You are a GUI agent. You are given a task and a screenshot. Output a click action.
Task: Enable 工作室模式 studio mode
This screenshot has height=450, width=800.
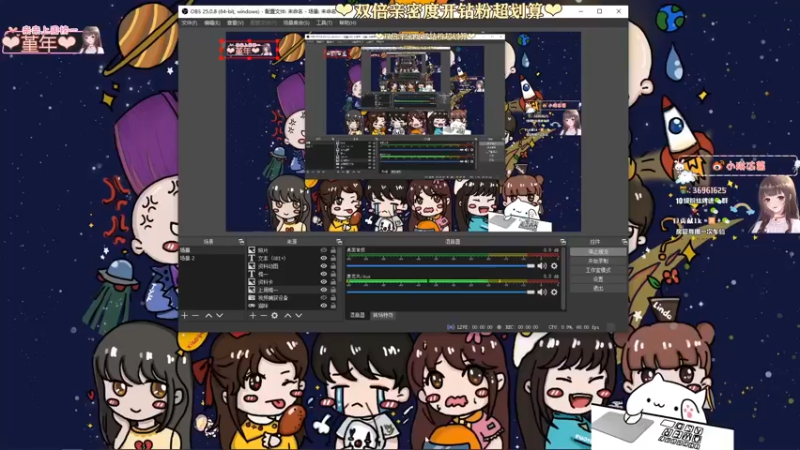(598, 270)
